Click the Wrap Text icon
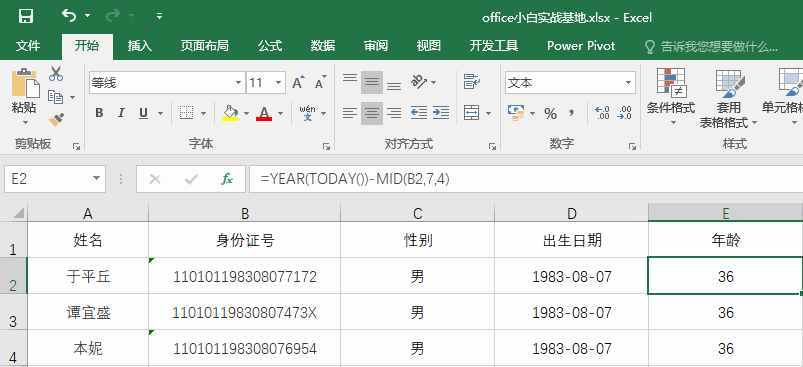This screenshot has width=803, height=367. coord(472,82)
